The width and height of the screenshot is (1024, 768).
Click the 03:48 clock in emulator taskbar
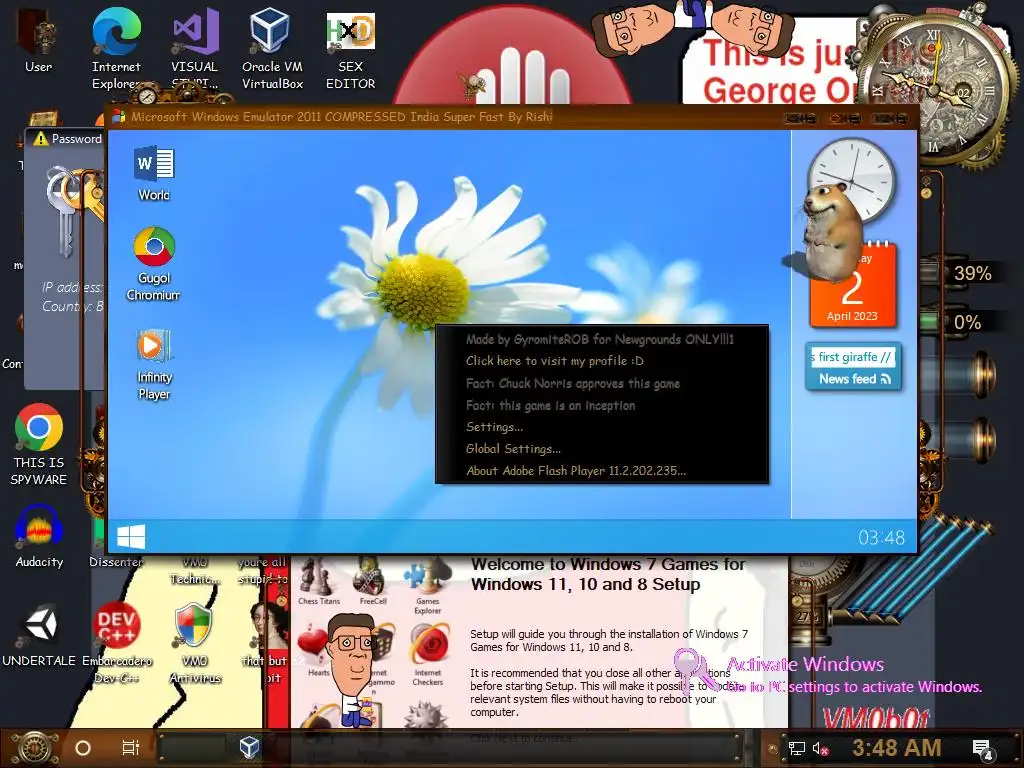[x=882, y=537]
